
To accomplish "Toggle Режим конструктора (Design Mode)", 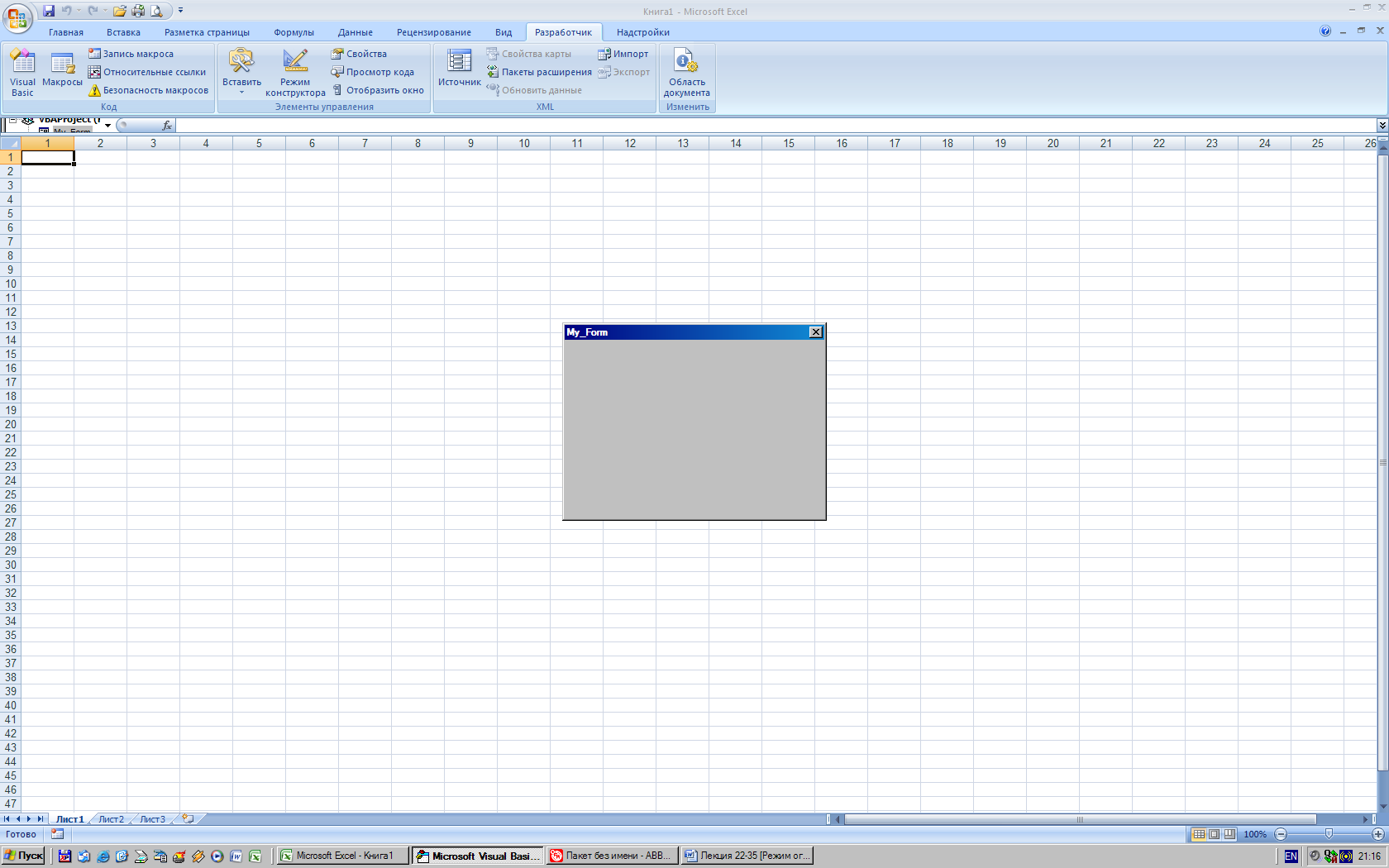I will click(x=295, y=72).
